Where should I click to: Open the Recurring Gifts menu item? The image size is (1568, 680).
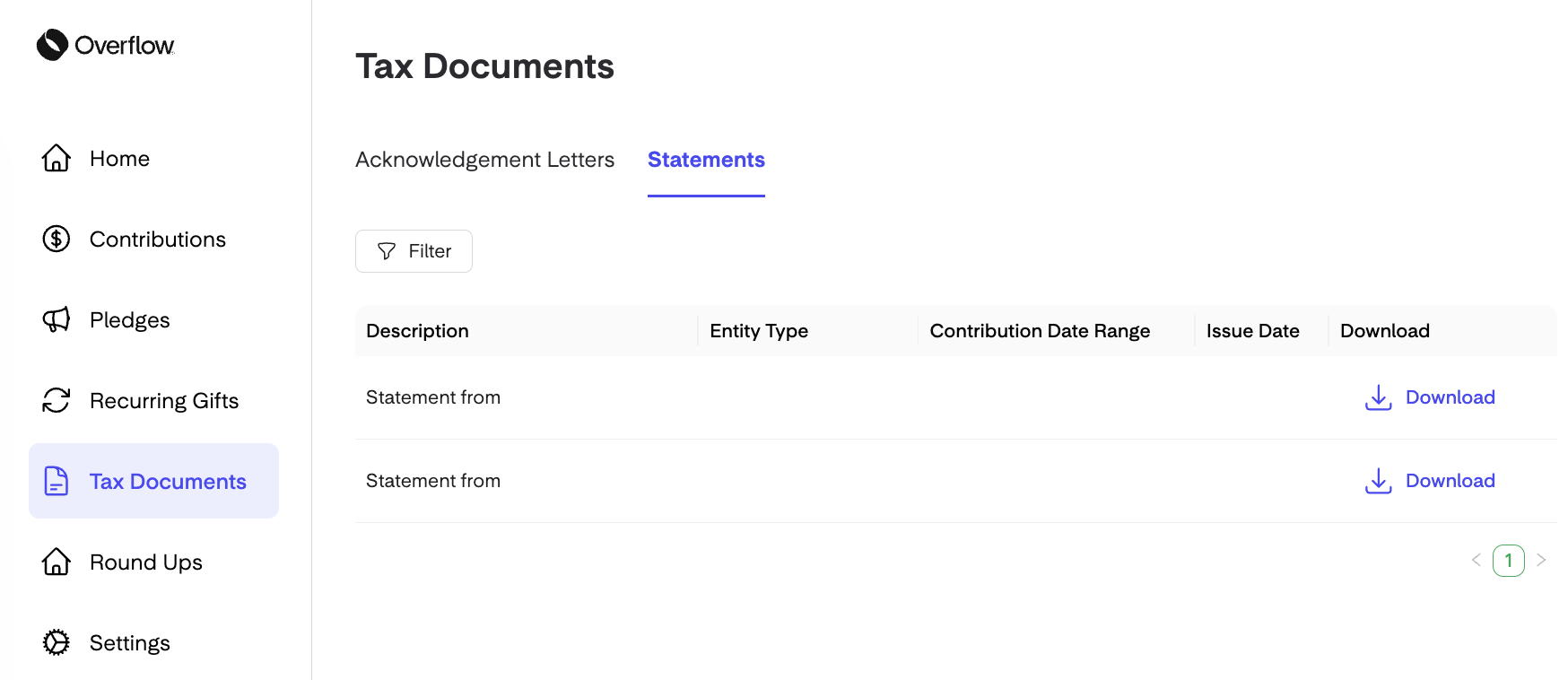pos(153,400)
